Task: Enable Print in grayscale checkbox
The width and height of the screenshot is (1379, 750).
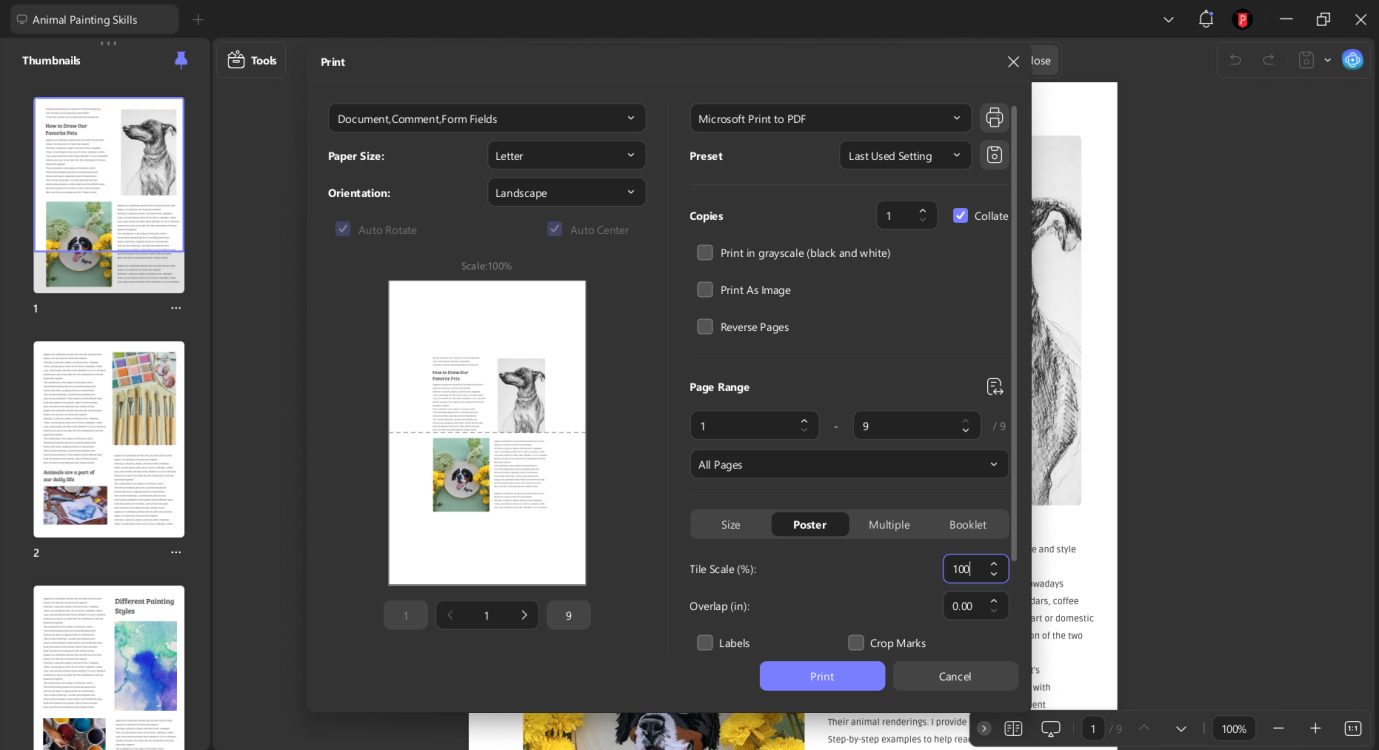Action: [705, 253]
